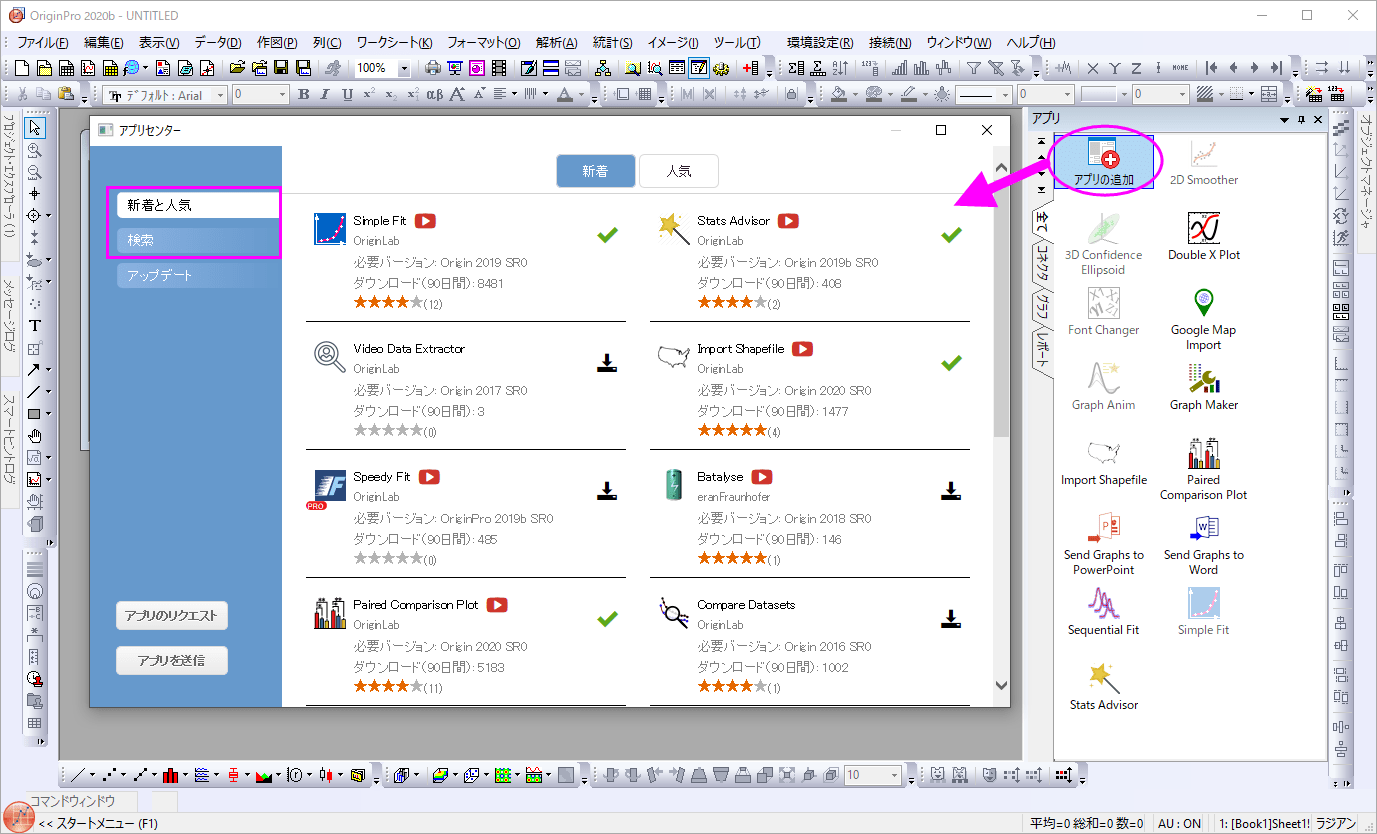Set column as X with the X icon
1377x834 pixels.
pyautogui.click(x=1092, y=68)
